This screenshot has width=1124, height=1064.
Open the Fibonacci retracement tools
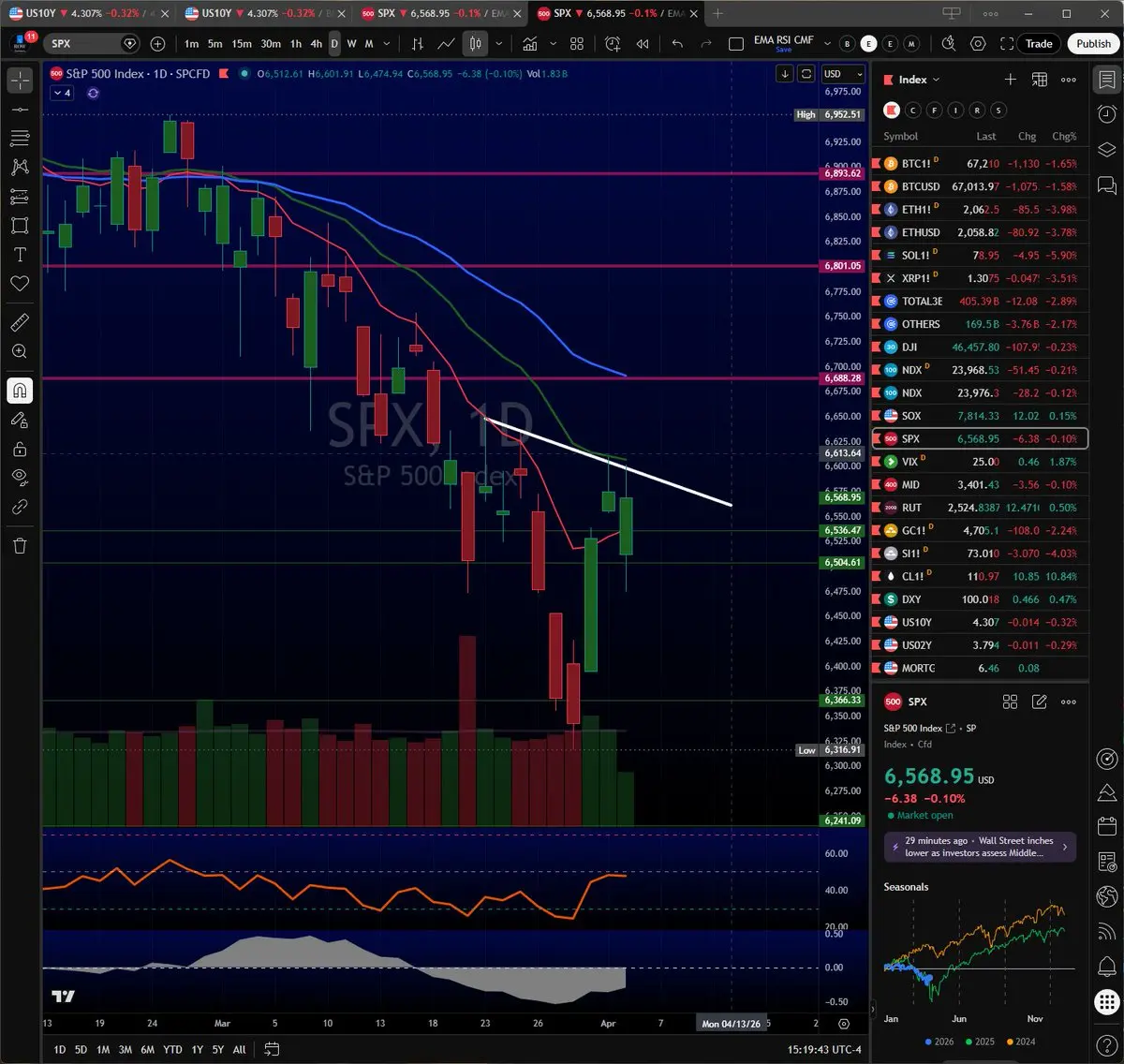click(20, 139)
